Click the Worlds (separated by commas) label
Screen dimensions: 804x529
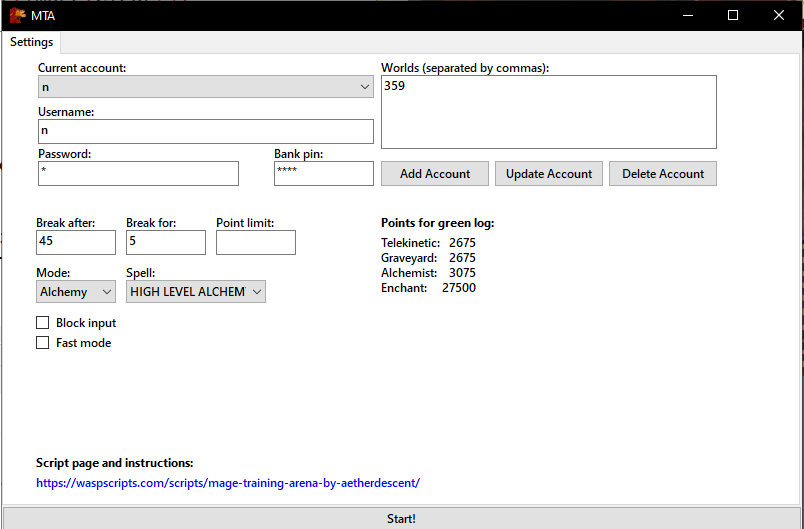tap(465, 68)
